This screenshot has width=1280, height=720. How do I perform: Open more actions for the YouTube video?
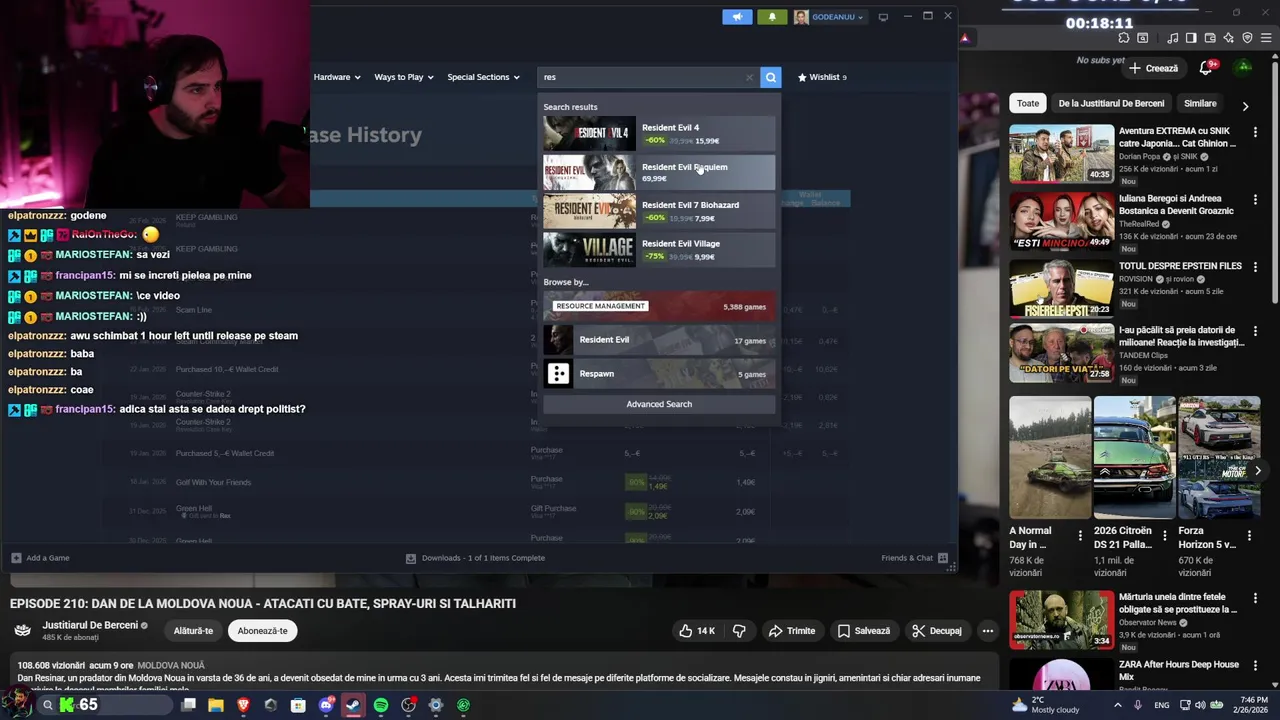987,631
